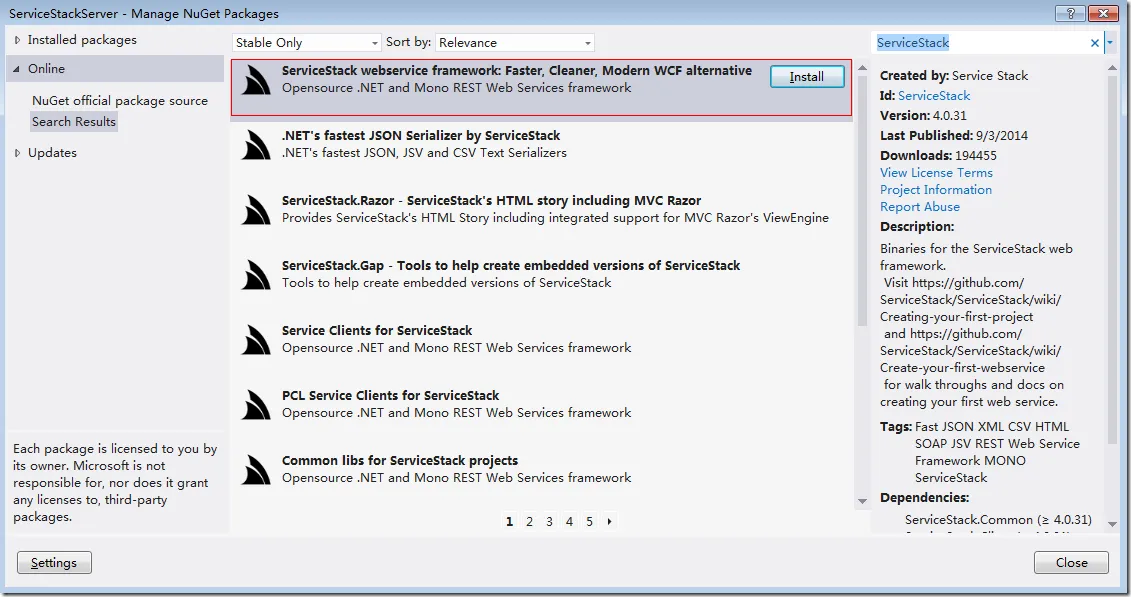Expand the Updates section

click(17, 153)
